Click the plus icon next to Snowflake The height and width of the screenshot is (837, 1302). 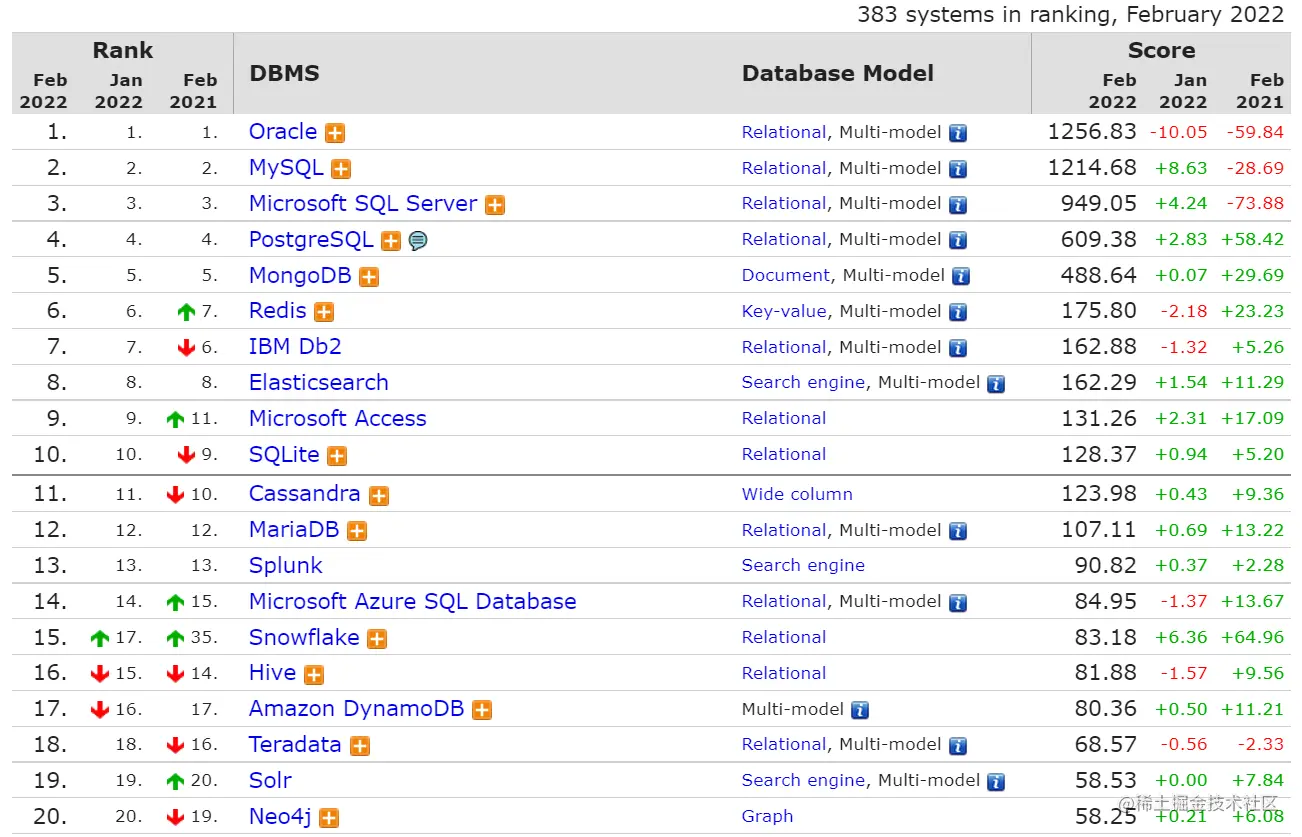tap(377, 639)
